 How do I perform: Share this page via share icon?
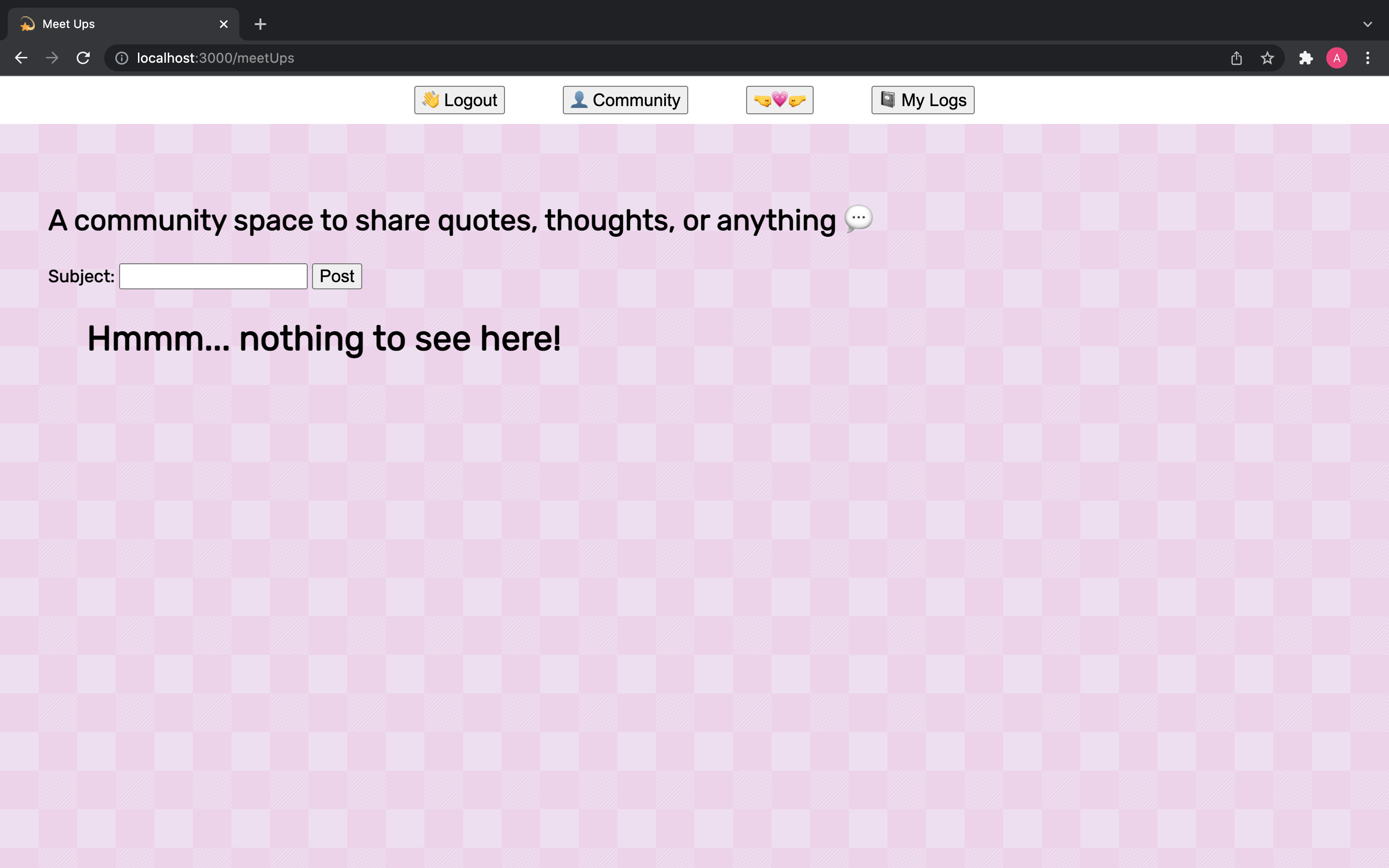pyautogui.click(x=1236, y=58)
